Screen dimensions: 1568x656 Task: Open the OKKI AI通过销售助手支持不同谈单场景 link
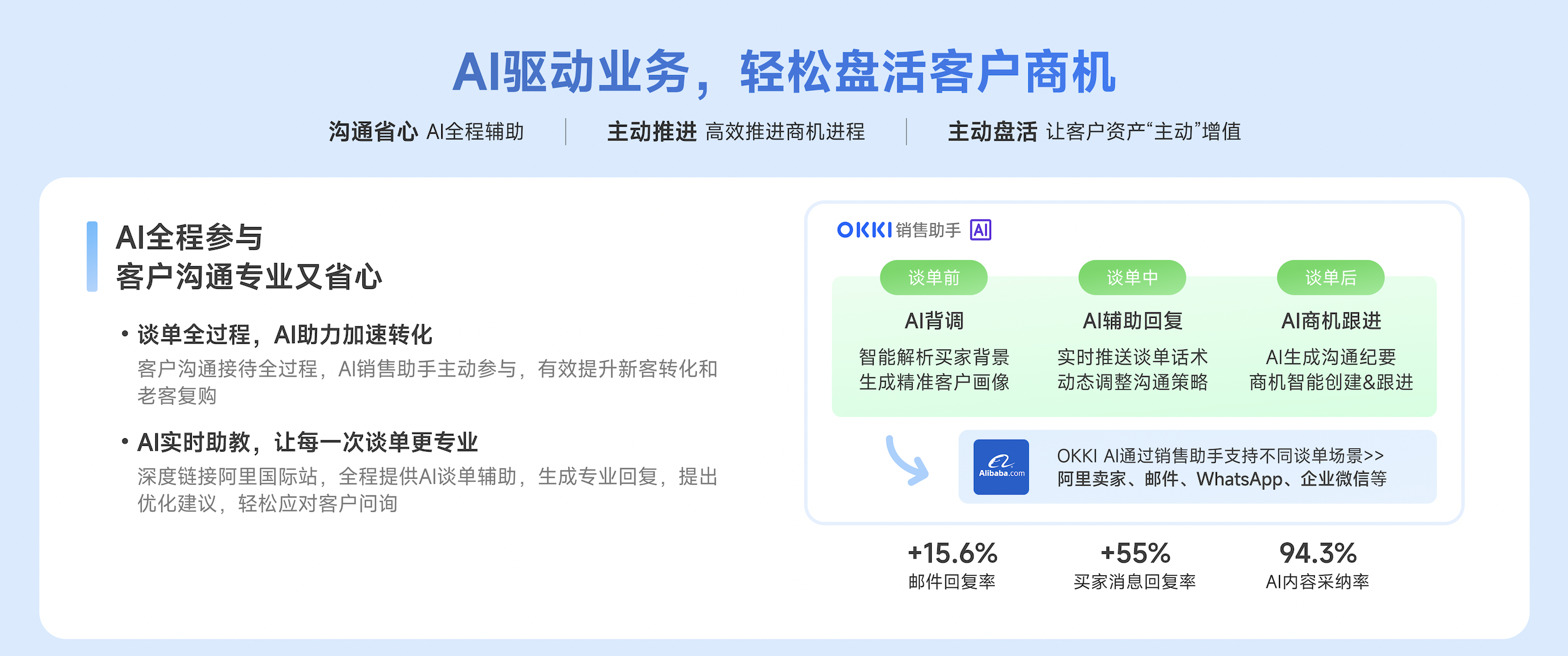point(1220,455)
